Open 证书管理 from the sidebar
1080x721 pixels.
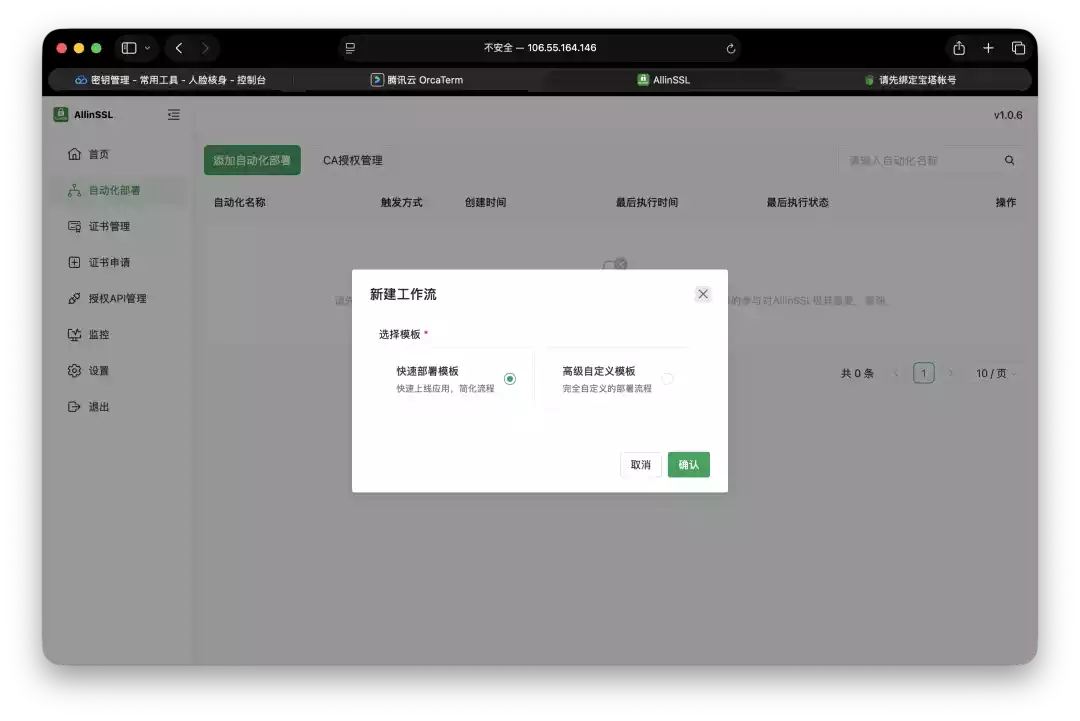[x=74, y=226]
